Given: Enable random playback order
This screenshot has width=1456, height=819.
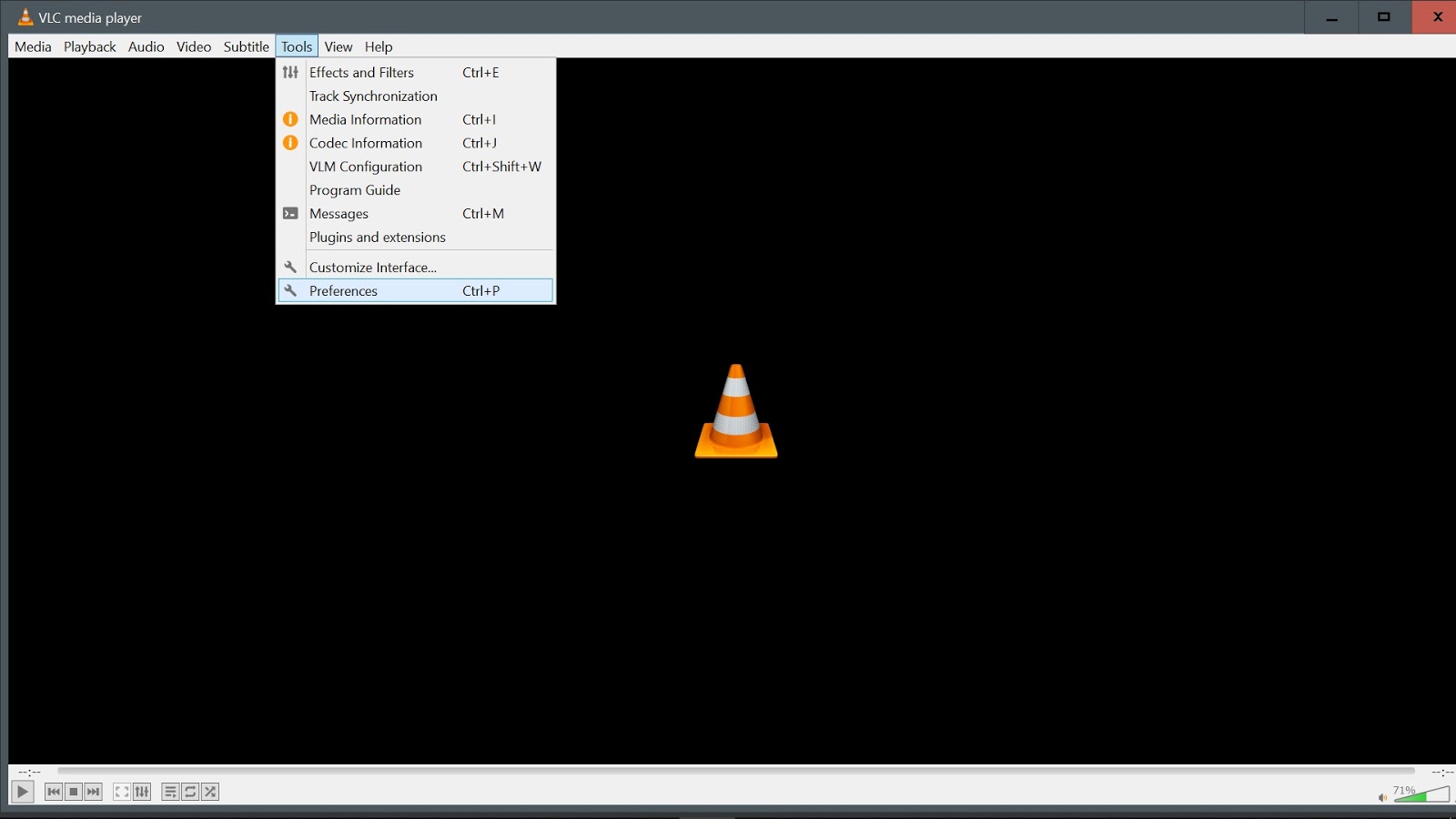Looking at the screenshot, I should 211,792.
